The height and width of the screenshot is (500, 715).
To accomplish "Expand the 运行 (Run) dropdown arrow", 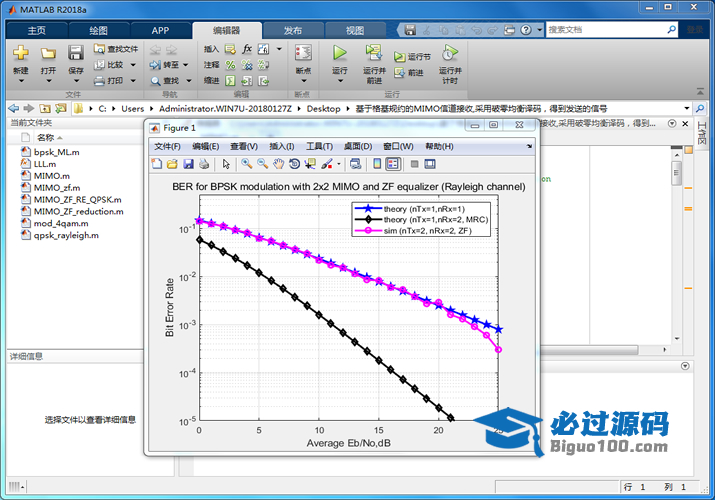I will (340, 81).
